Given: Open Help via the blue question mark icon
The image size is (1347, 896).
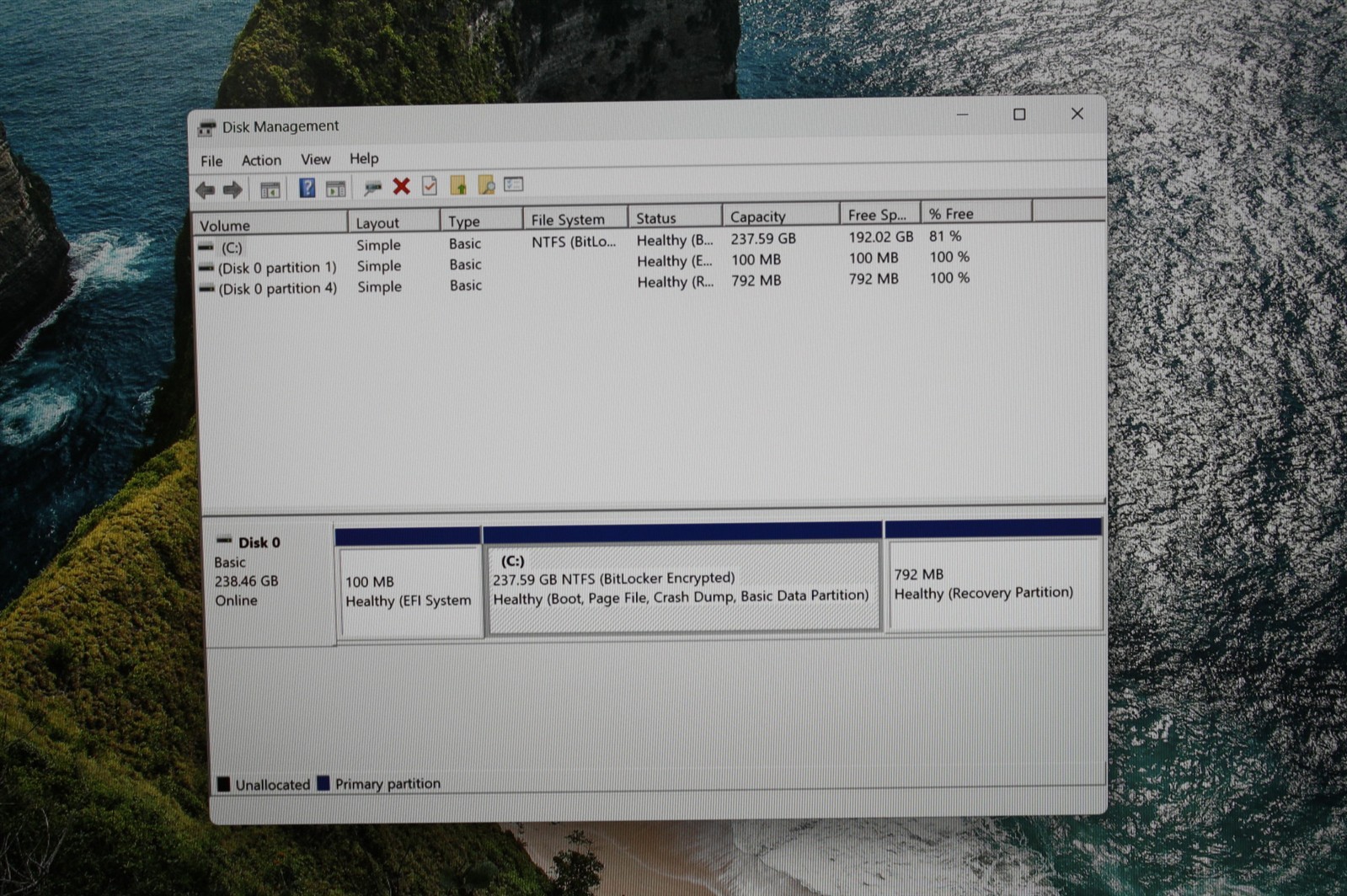Looking at the screenshot, I should pyautogui.click(x=307, y=188).
